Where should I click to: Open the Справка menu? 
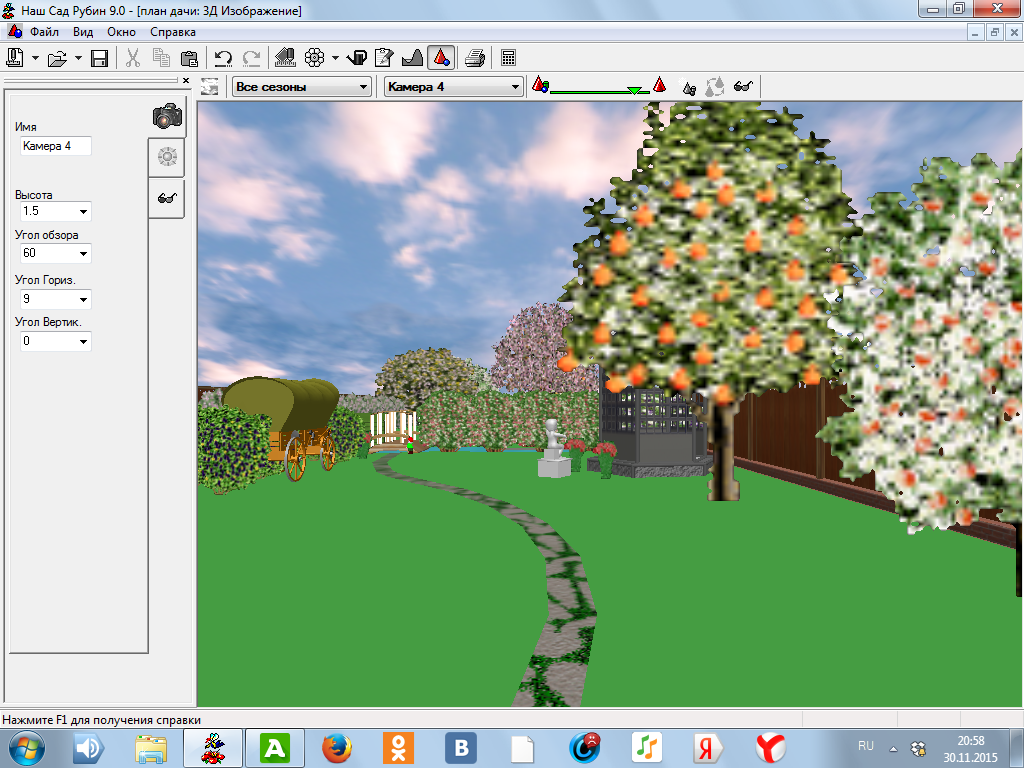click(173, 32)
